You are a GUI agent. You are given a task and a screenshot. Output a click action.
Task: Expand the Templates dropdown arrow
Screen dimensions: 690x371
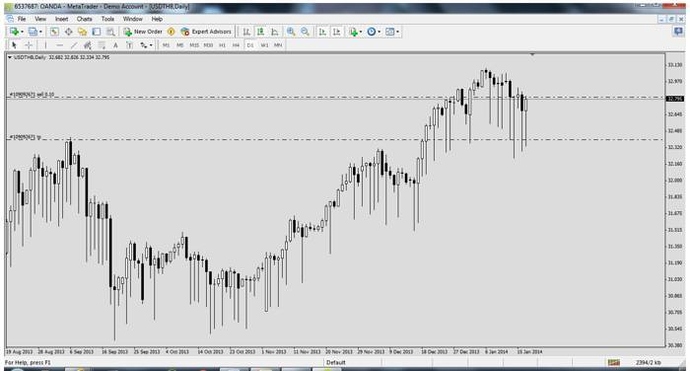pos(398,32)
